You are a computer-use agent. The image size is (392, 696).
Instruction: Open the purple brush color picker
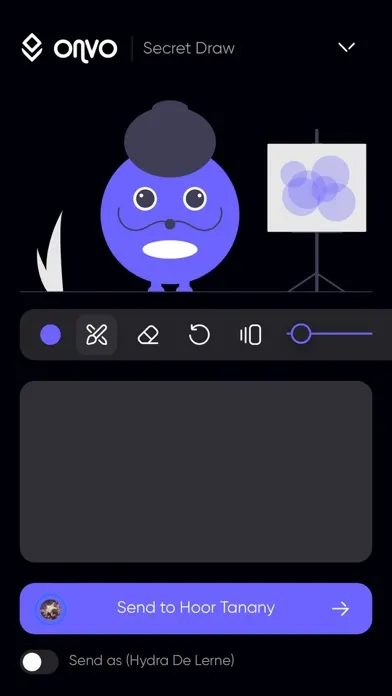point(51,335)
